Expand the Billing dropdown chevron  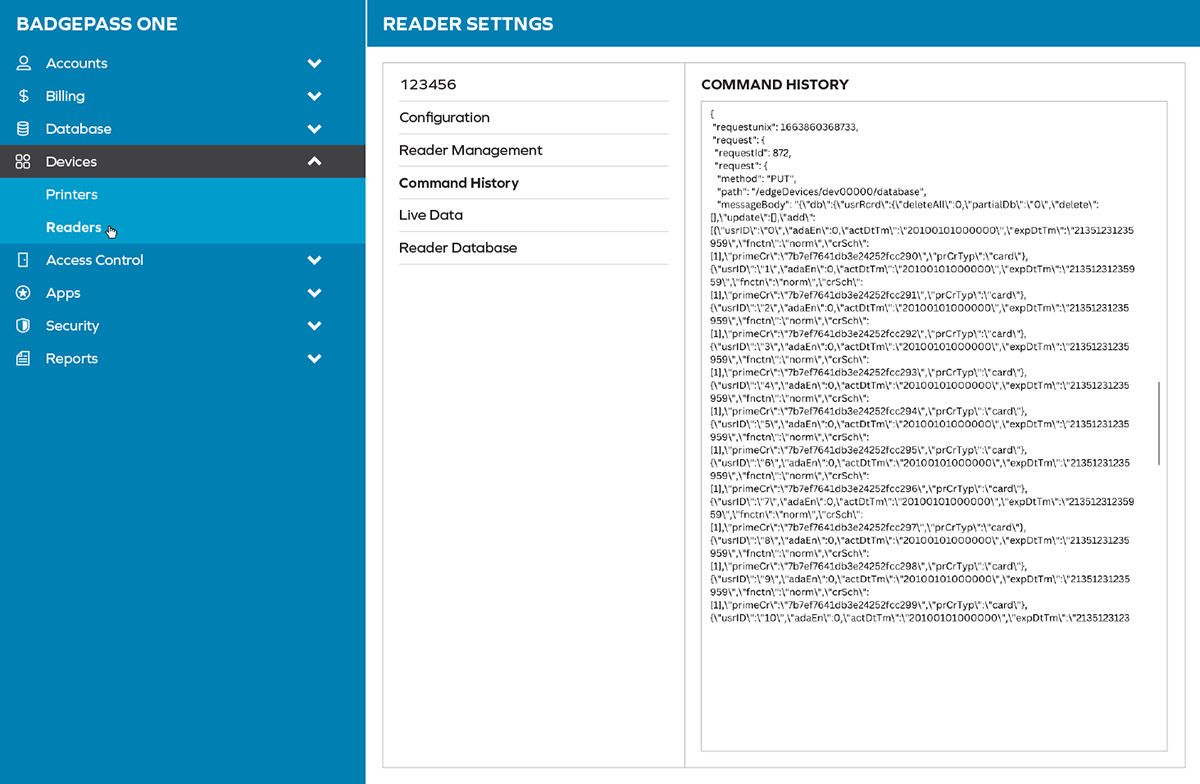coord(314,96)
